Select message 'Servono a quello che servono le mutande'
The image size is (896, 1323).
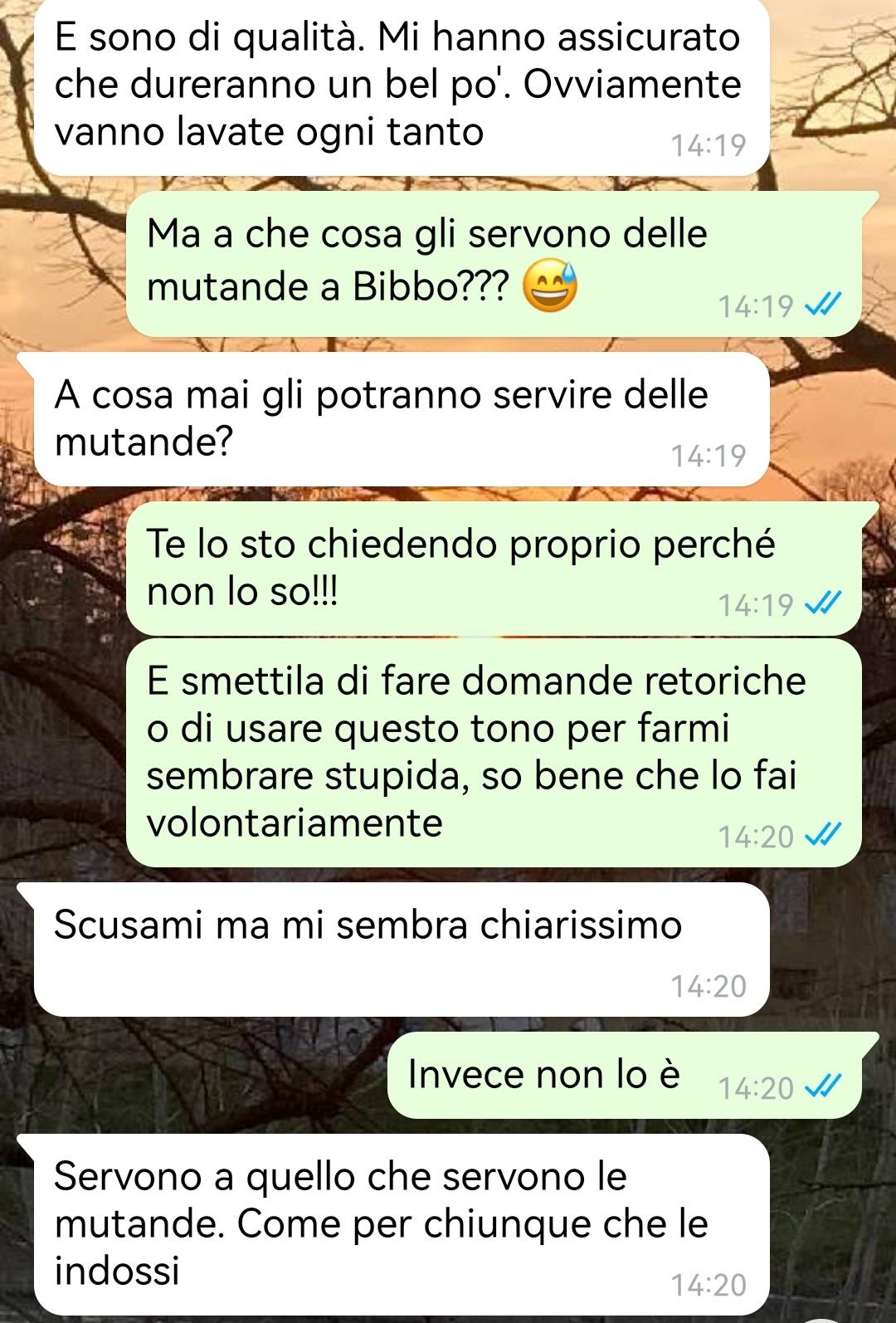click(x=402, y=1224)
